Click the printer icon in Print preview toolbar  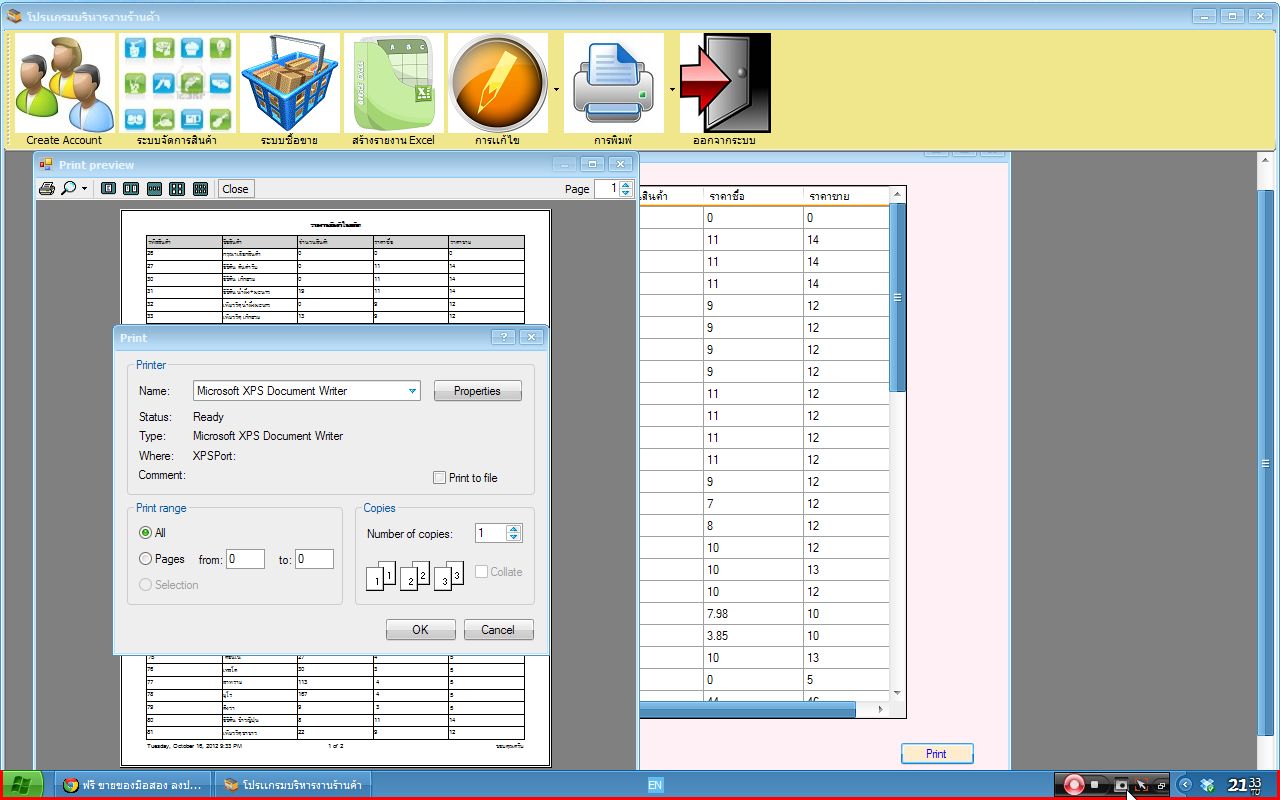[x=47, y=188]
